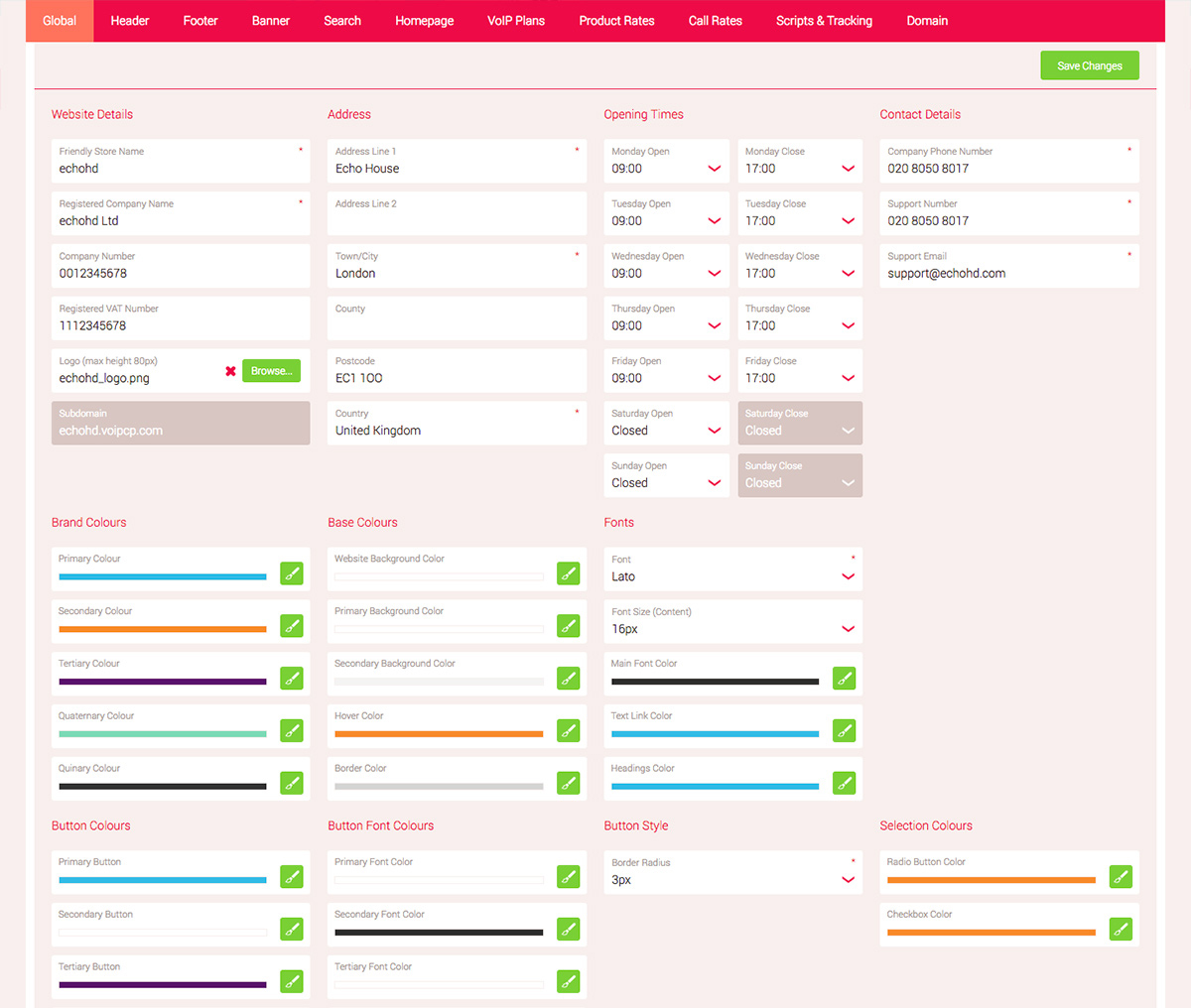Click the Company Phone Number field

[1009, 161]
